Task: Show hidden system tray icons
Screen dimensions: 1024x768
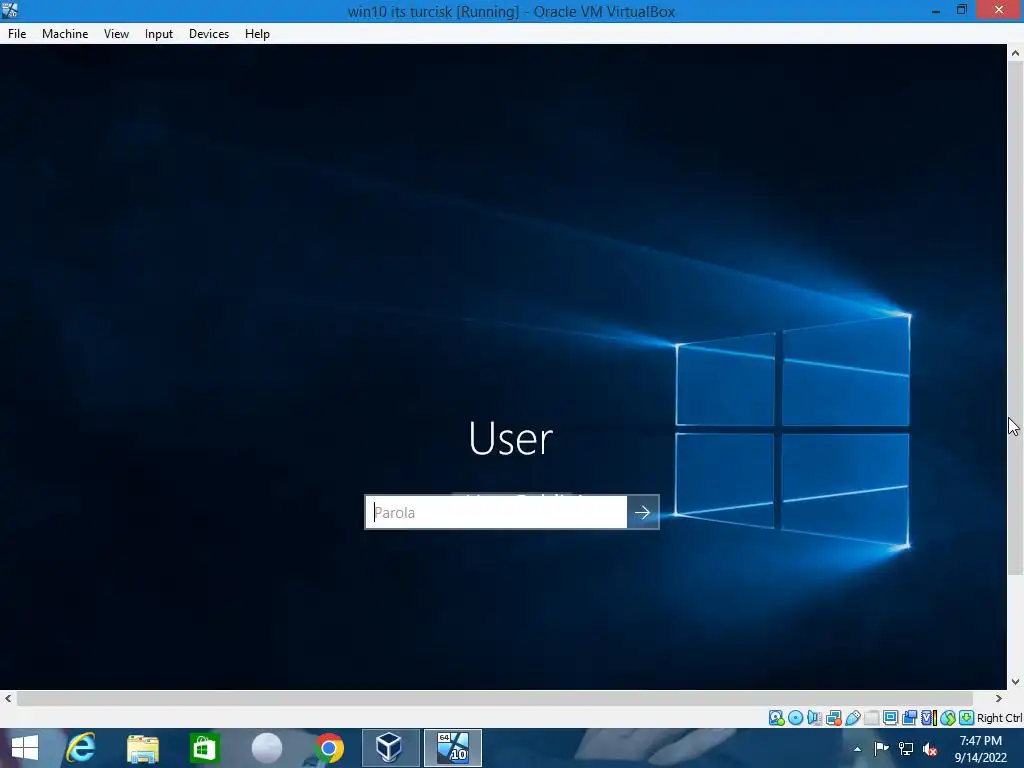Action: [x=857, y=749]
